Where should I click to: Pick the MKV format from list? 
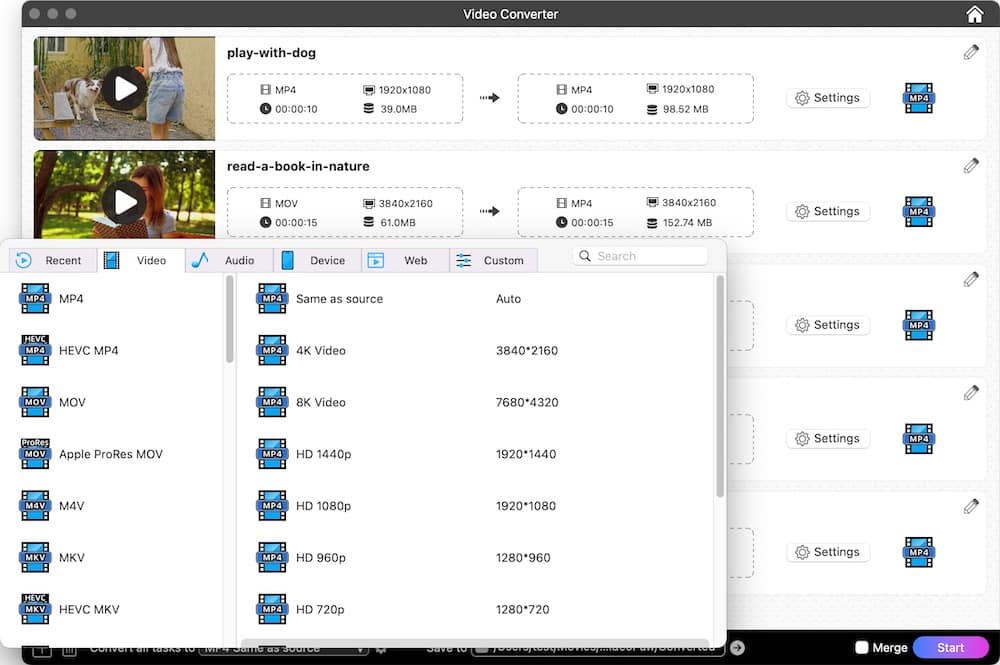click(x=72, y=557)
